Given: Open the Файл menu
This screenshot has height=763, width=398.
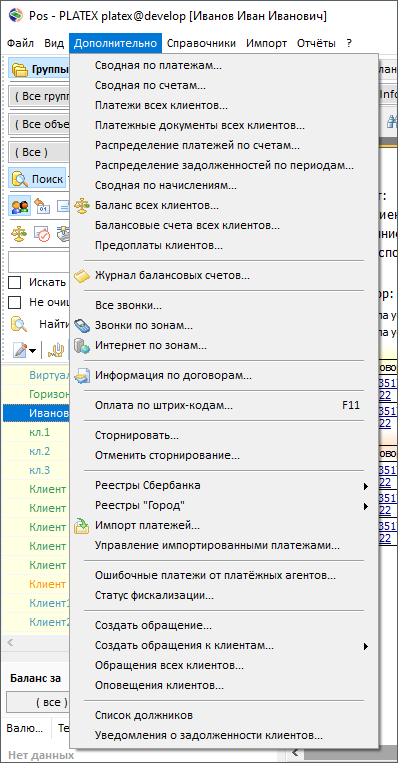Looking at the screenshot, I should click(x=20, y=43).
